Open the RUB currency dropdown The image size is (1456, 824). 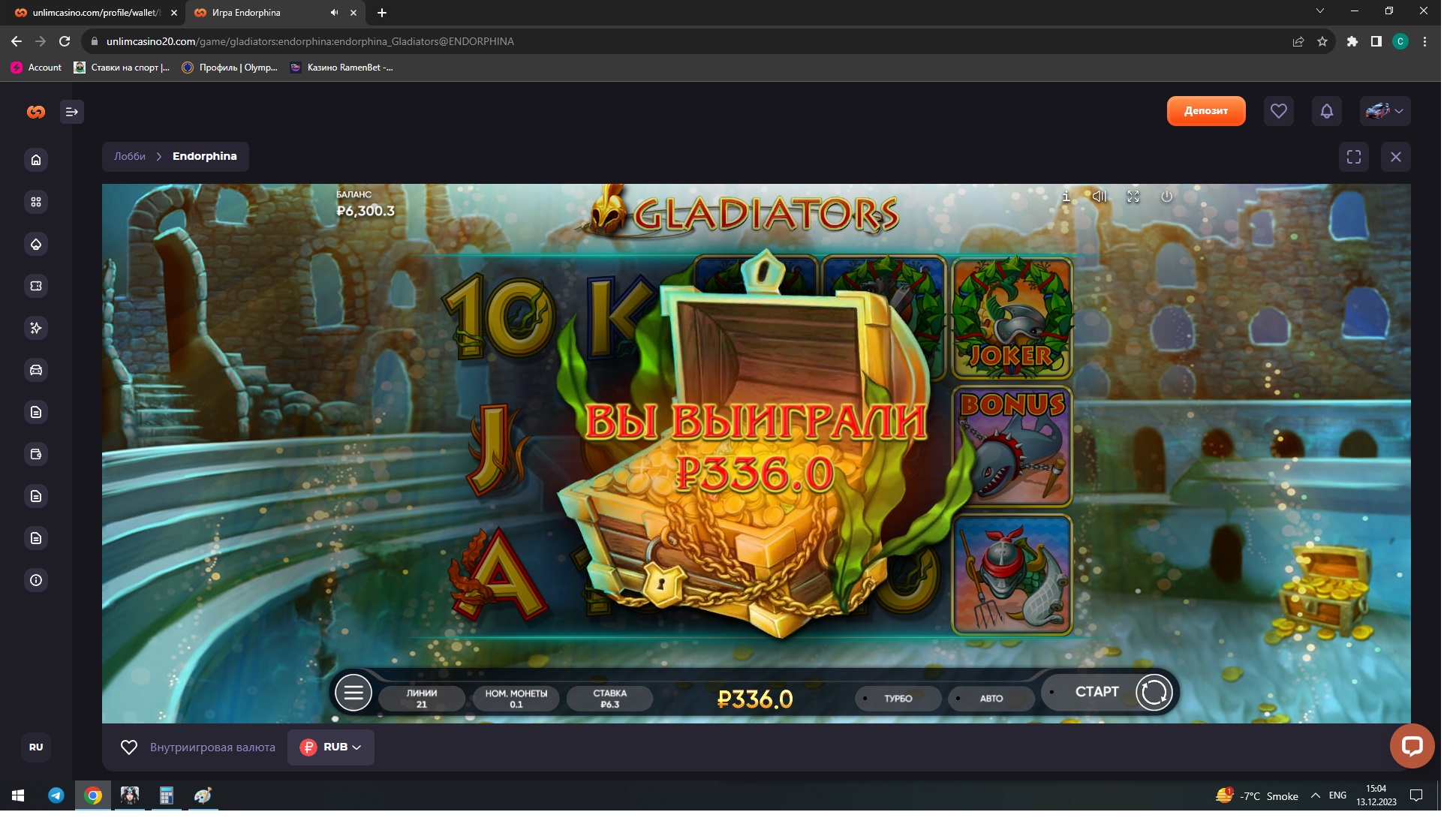(x=331, y=747)
